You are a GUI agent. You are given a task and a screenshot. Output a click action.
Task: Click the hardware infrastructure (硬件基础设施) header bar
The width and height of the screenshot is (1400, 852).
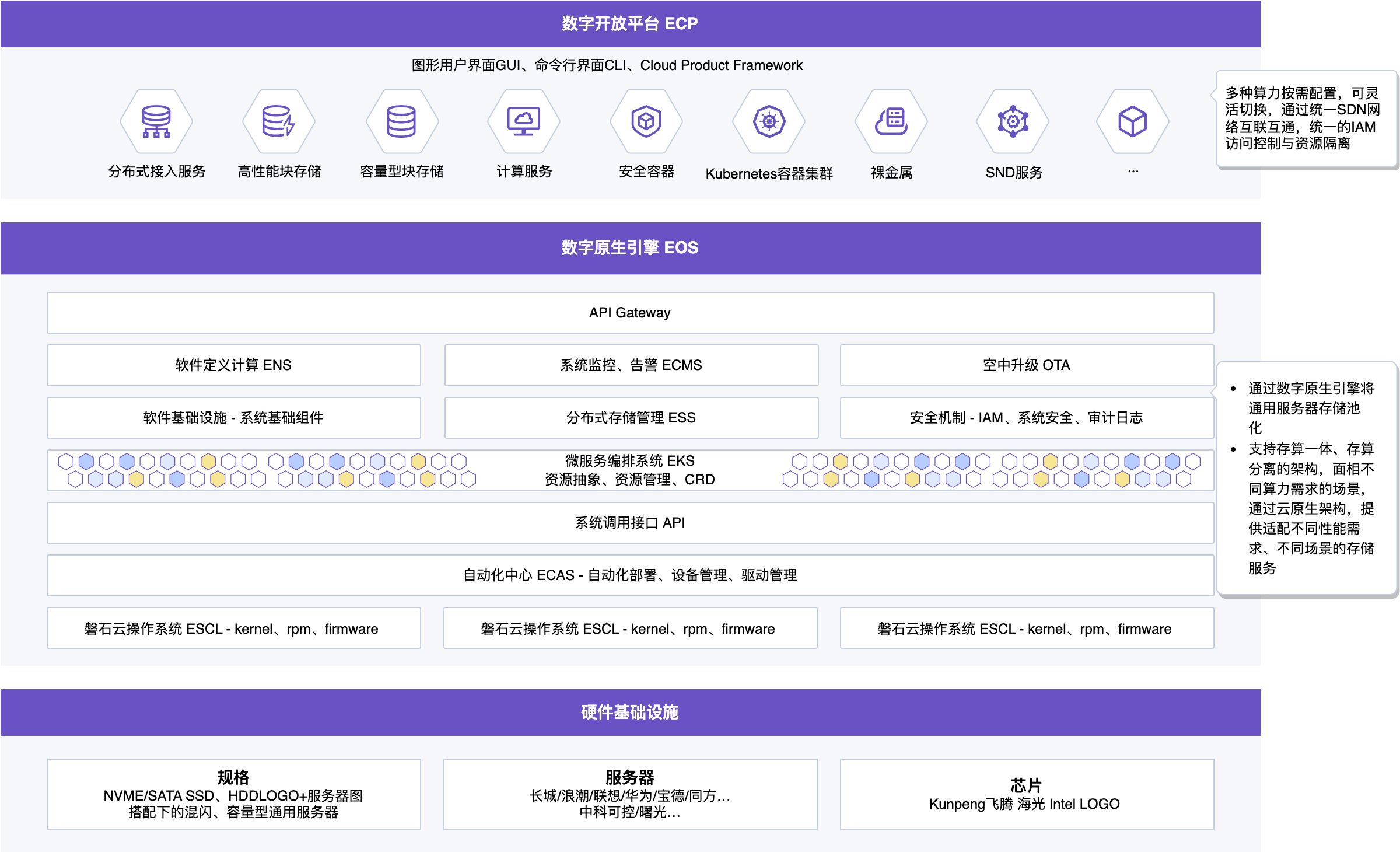point(630,712)
